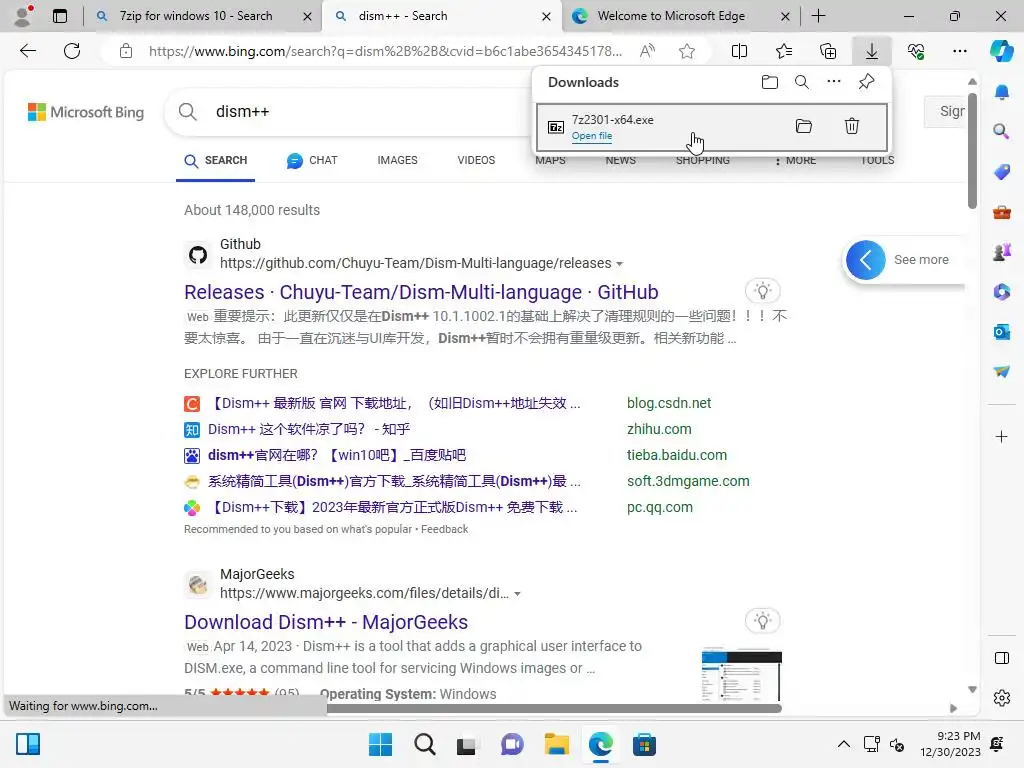
Task: Select the SEARCH results tab
Action: tap(216, 160)
